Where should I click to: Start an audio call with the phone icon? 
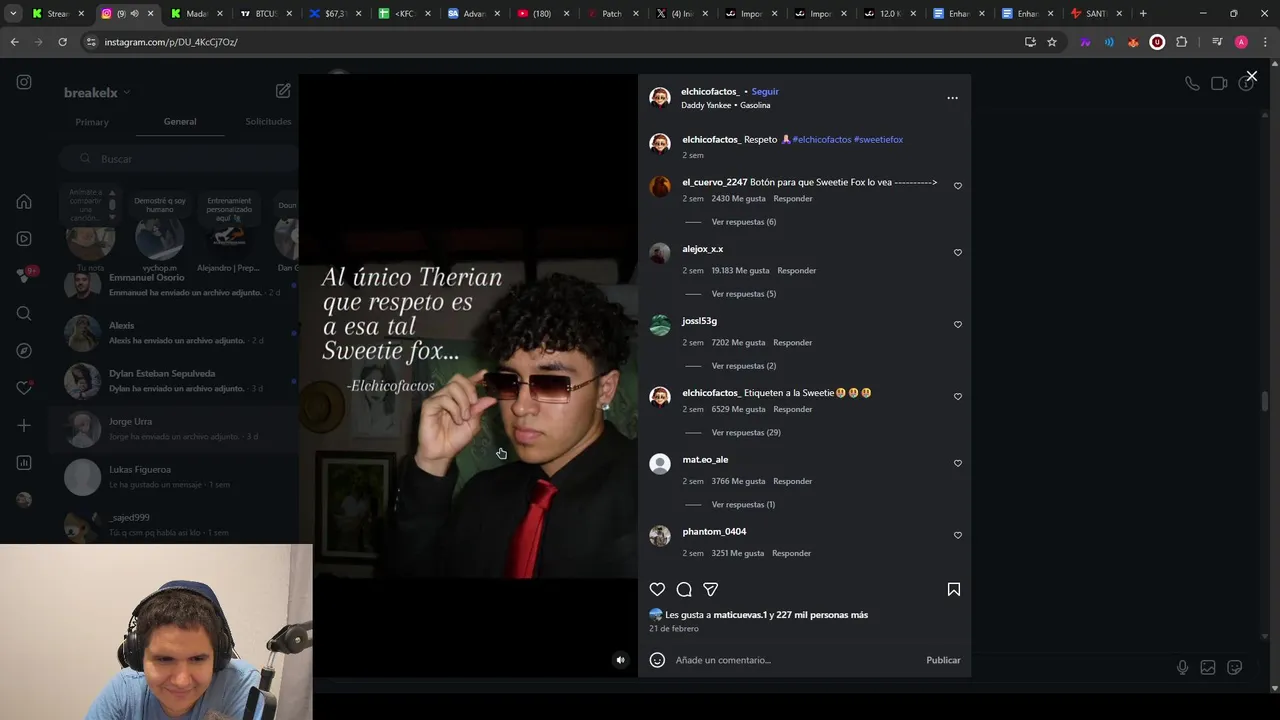click(x=1192, y=84)
